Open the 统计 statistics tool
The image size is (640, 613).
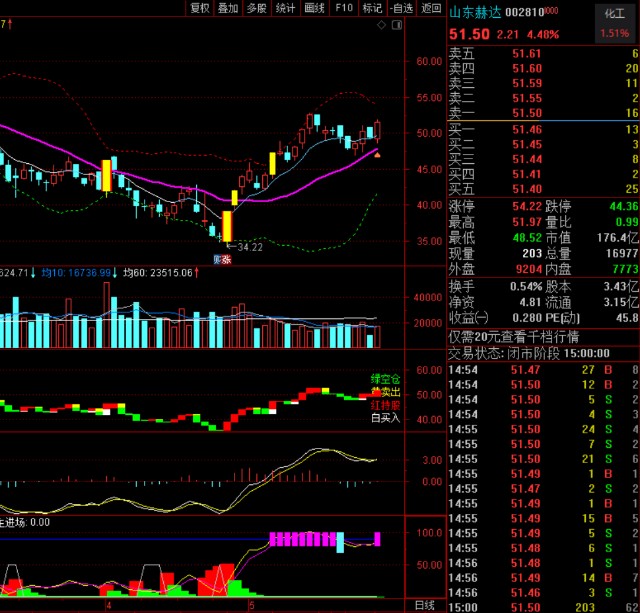click(x=286, y=8)
